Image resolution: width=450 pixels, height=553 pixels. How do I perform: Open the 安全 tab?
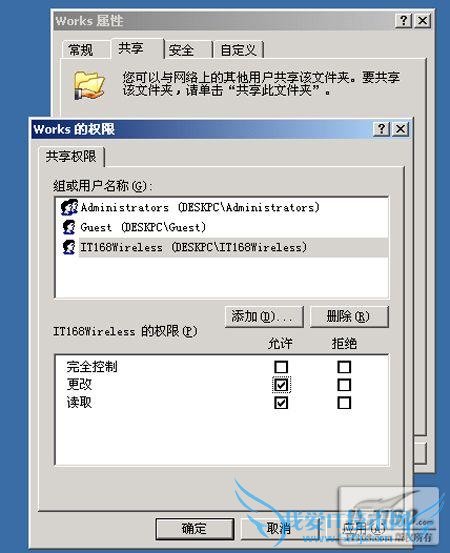[x=188, y=50]
